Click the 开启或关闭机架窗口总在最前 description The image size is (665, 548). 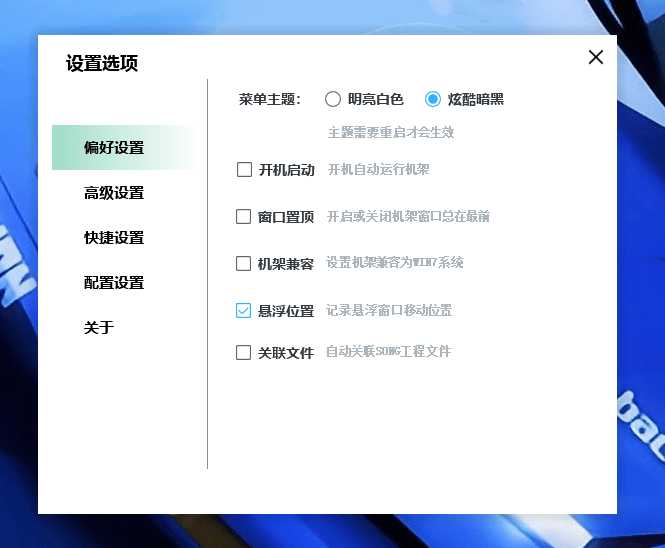(x=408, y=216)
